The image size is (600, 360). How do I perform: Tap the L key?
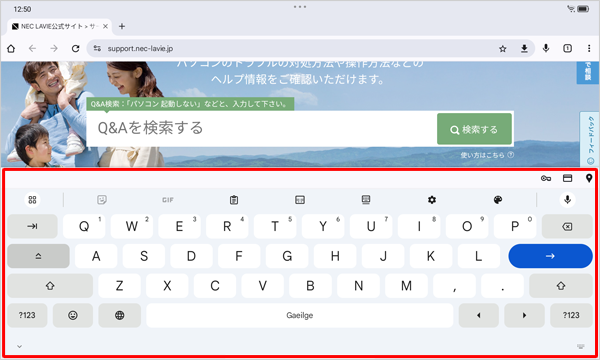coord(479,256)
